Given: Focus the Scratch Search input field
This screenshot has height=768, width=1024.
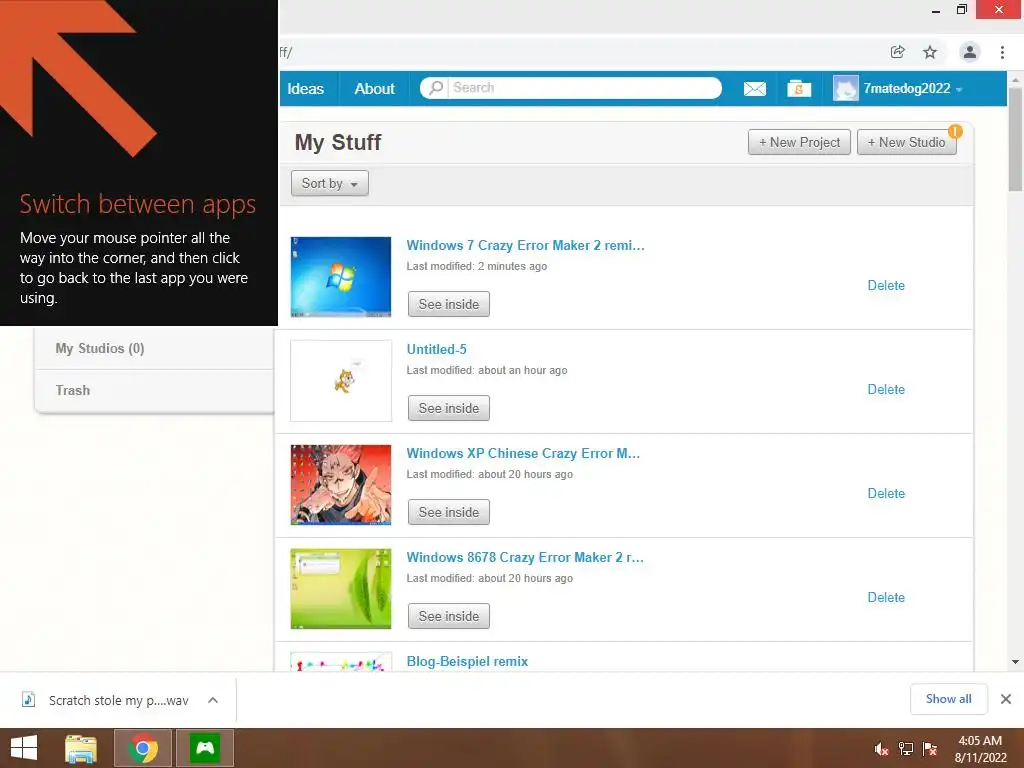Looking at the screenshot, I should (x=585, y=88).
